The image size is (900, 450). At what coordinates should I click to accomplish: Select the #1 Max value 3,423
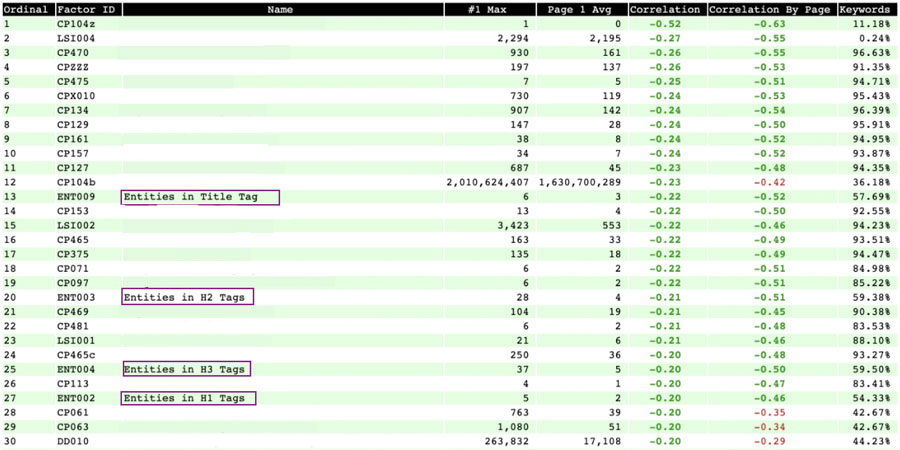pyautogui.click(x=514, y=226)
